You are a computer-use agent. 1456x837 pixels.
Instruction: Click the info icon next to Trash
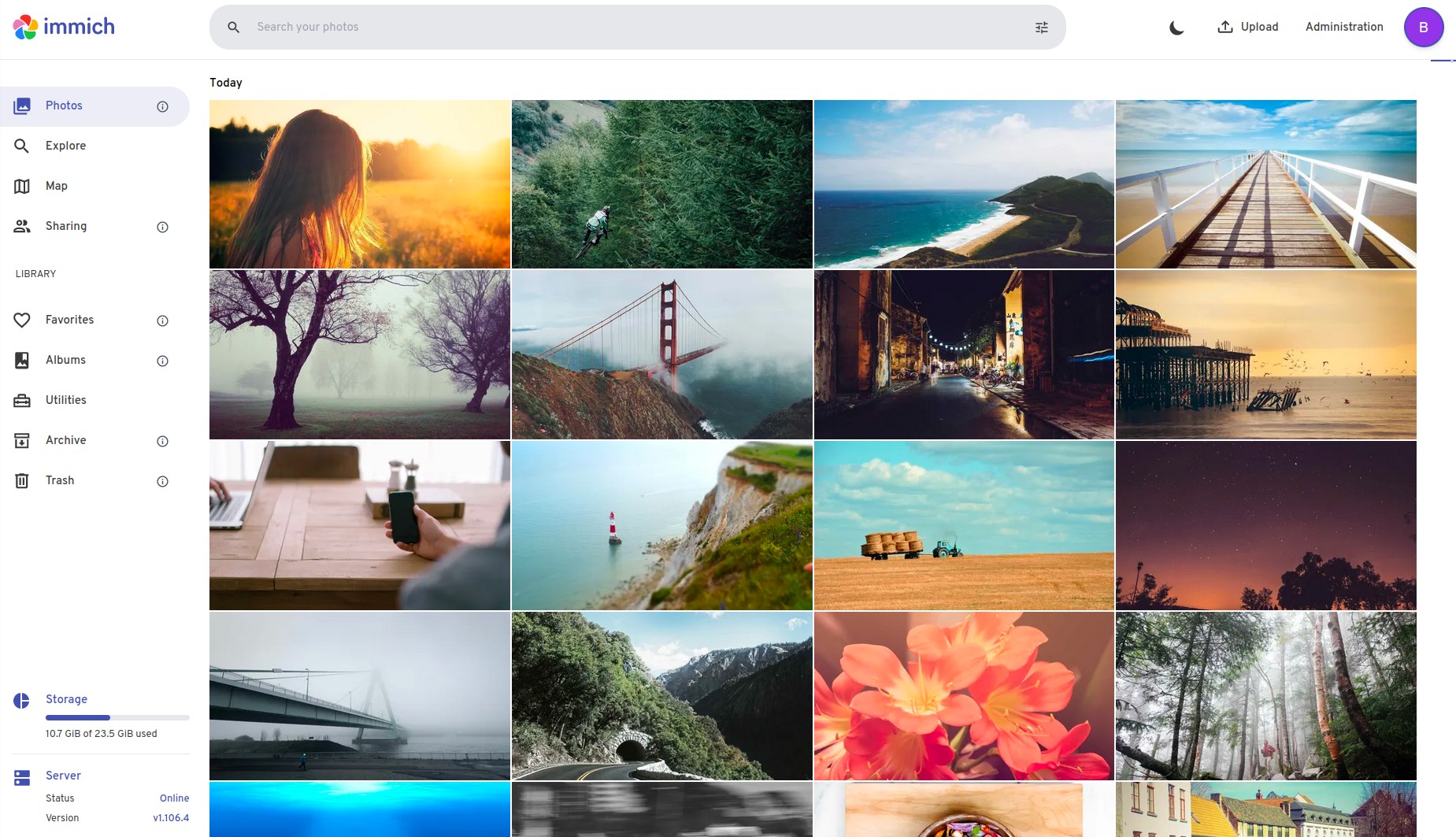coord(162,481)
